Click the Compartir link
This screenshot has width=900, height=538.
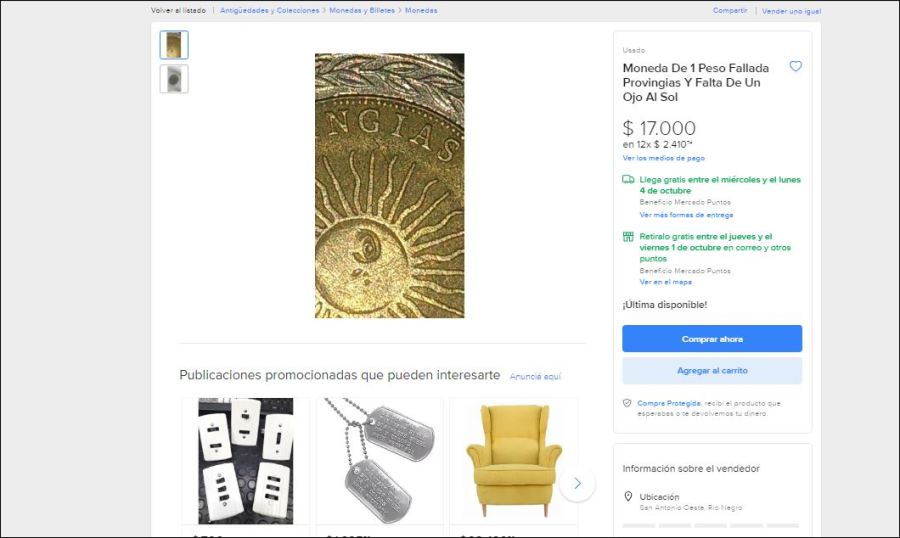pos(730,10)
